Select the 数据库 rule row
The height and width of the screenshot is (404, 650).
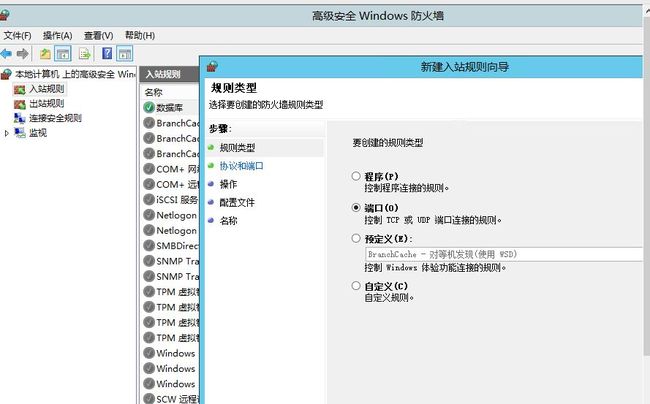tap(171, 108)
